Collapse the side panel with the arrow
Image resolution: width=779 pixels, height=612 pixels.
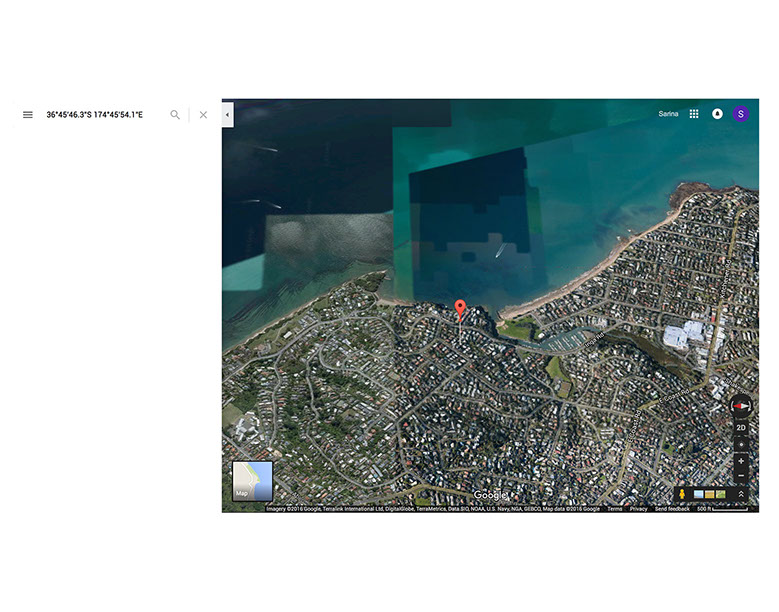[x=227, y=115]
